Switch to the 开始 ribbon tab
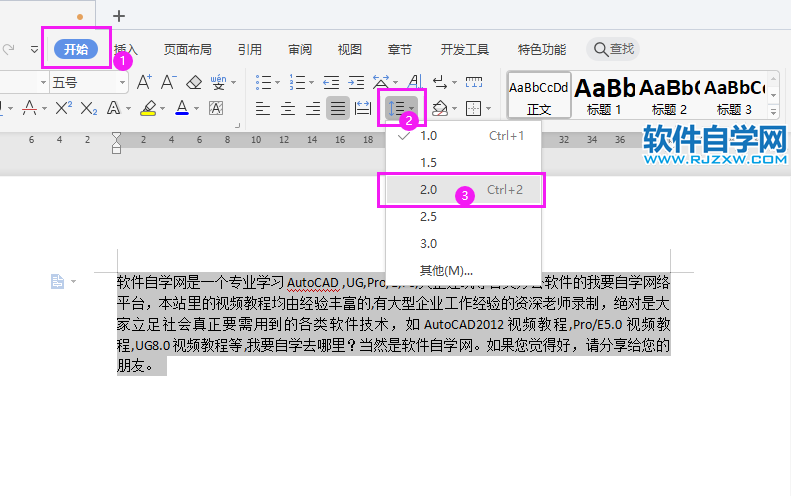Viewport: 791px width, 496px height. pos(76,49)
